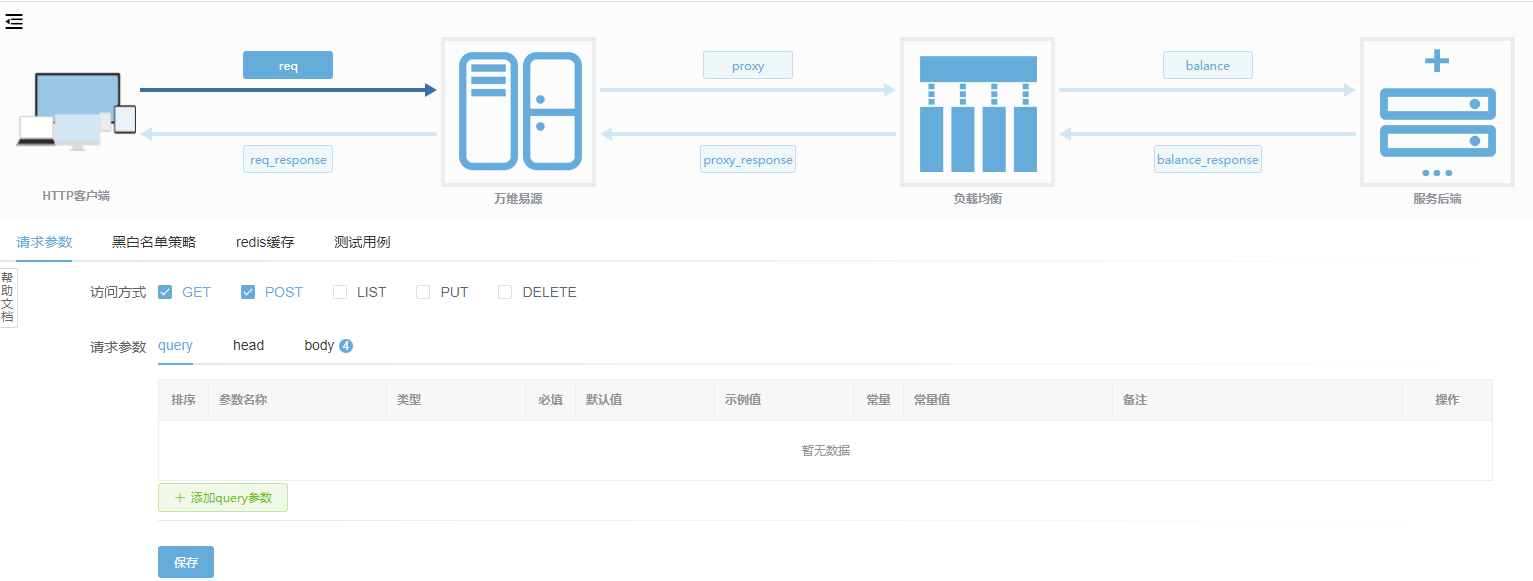
Task: Uncheck the POST method checkbox
Action: (x=248, y=292)
